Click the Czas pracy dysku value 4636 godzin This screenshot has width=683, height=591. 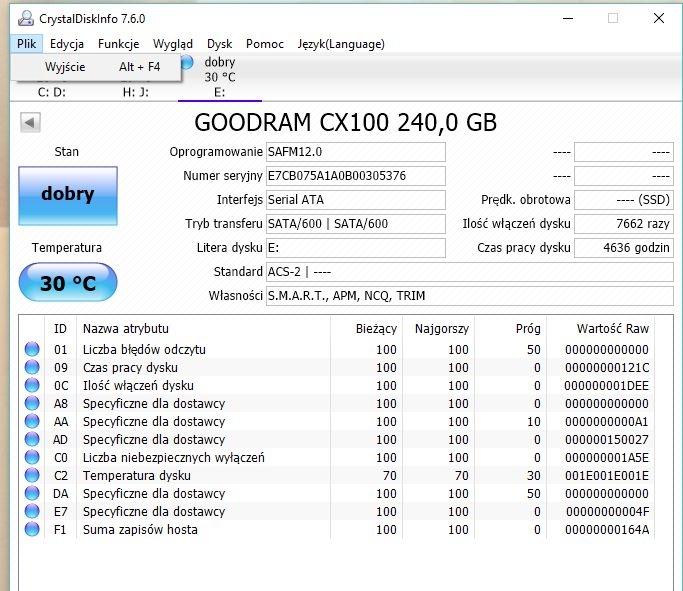click(624, 247)
